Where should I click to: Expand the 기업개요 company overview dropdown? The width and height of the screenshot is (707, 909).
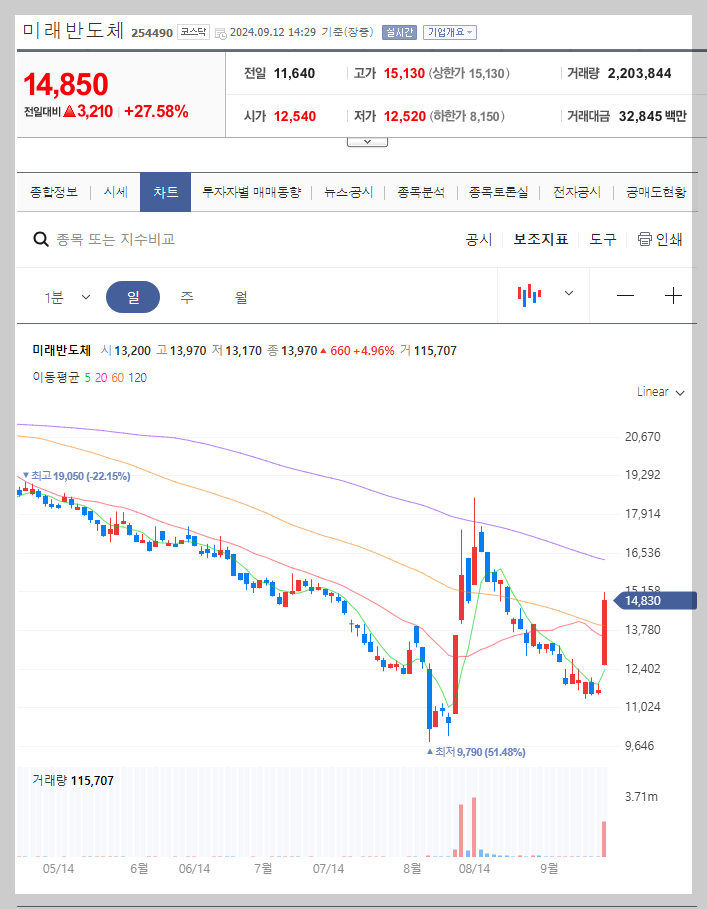451,31
